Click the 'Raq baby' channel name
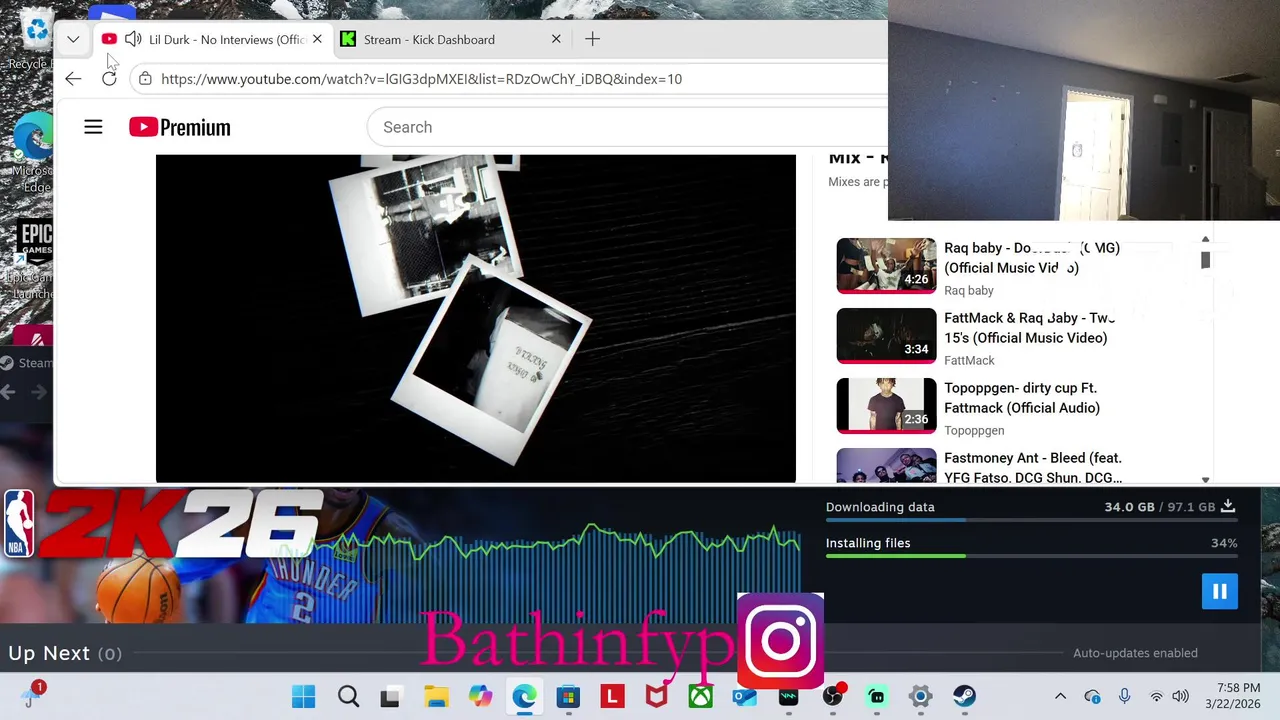The height and width of the screenshot is (720, 1280). [x=969, y=290]
